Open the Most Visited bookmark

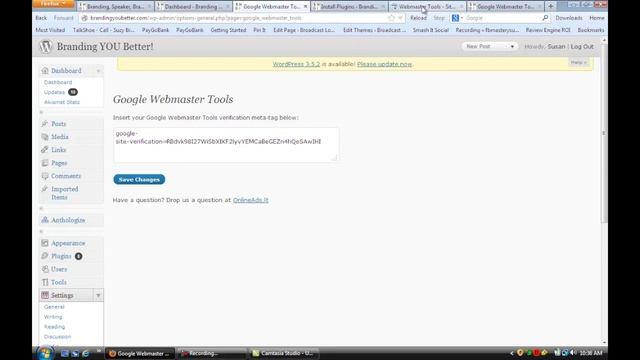[50, 30]
